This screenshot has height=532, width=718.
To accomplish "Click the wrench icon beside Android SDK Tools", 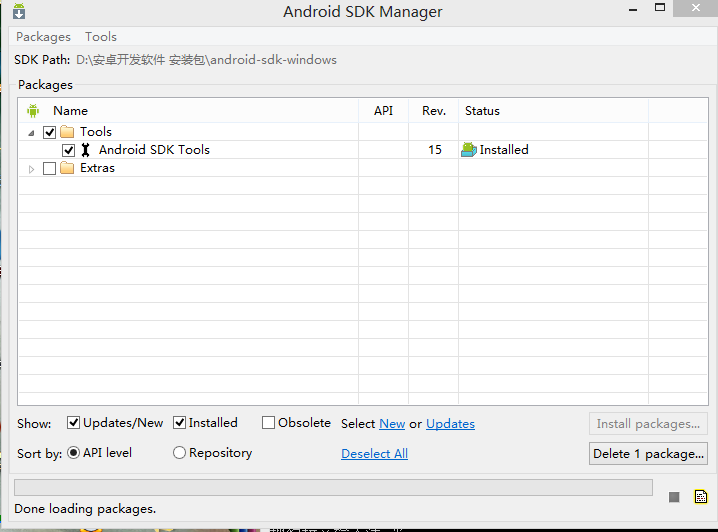I will point(86,150).
